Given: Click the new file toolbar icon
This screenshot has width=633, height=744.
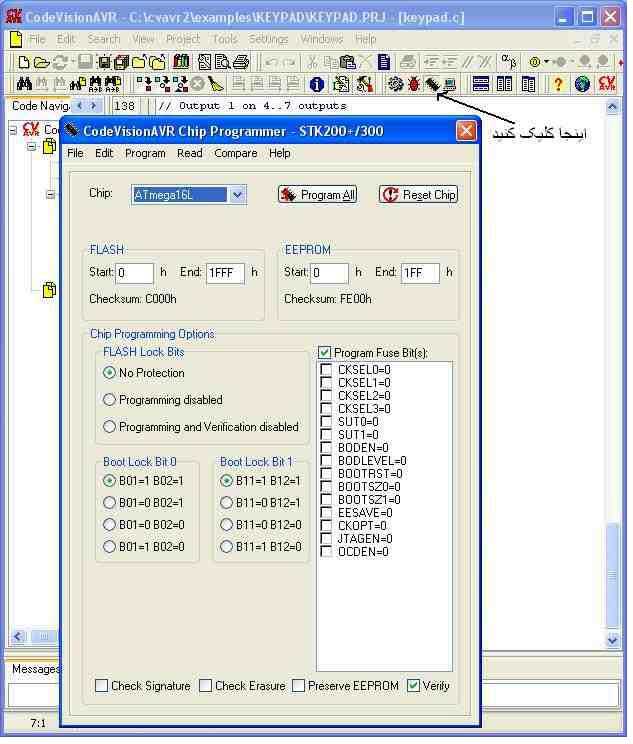Looking at the screenshot, I should tap(24, 62).
